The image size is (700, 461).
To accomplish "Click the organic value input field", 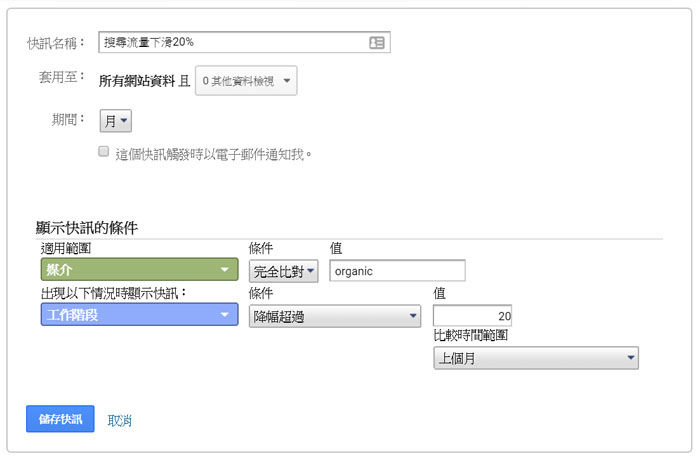I will 397,270.
